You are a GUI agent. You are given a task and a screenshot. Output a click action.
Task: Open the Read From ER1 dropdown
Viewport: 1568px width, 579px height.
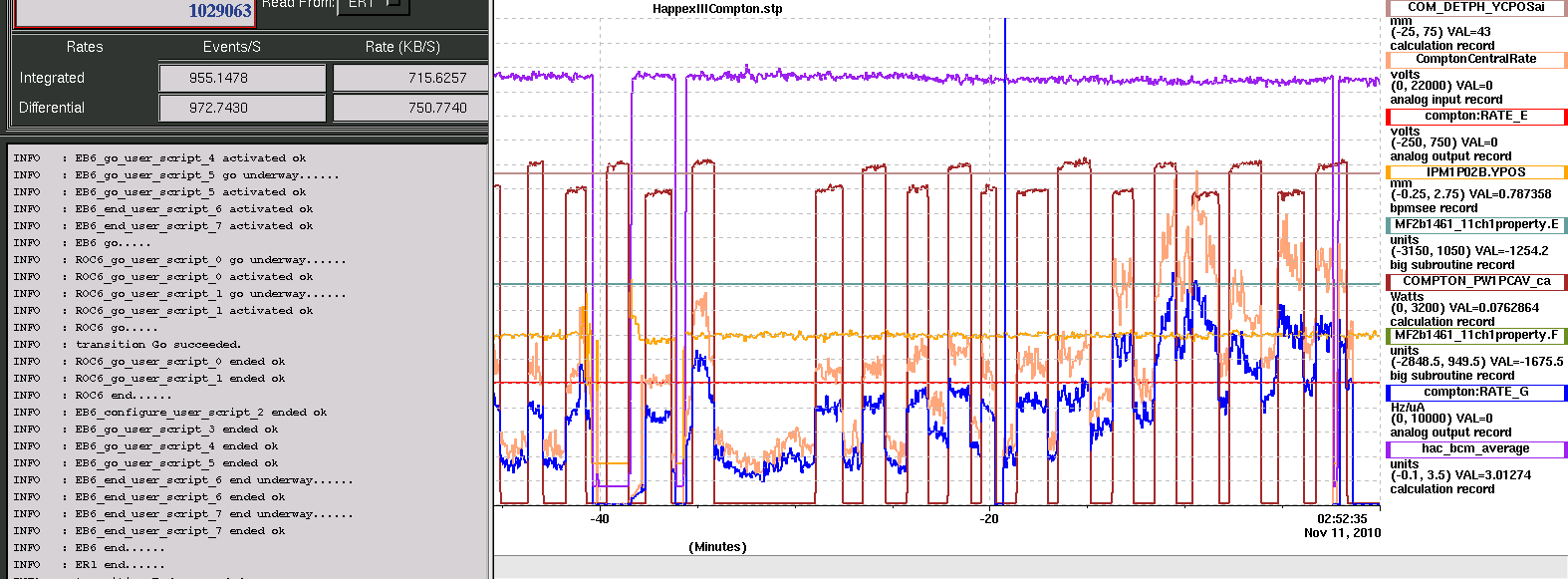[x=374, y=5]
